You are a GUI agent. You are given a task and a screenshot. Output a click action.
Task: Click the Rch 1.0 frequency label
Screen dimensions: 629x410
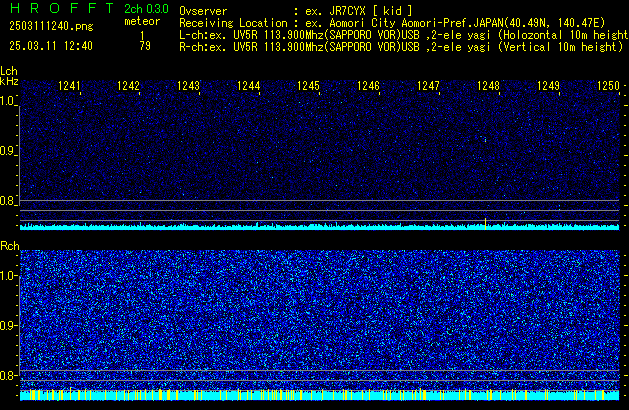coord(7,276)
